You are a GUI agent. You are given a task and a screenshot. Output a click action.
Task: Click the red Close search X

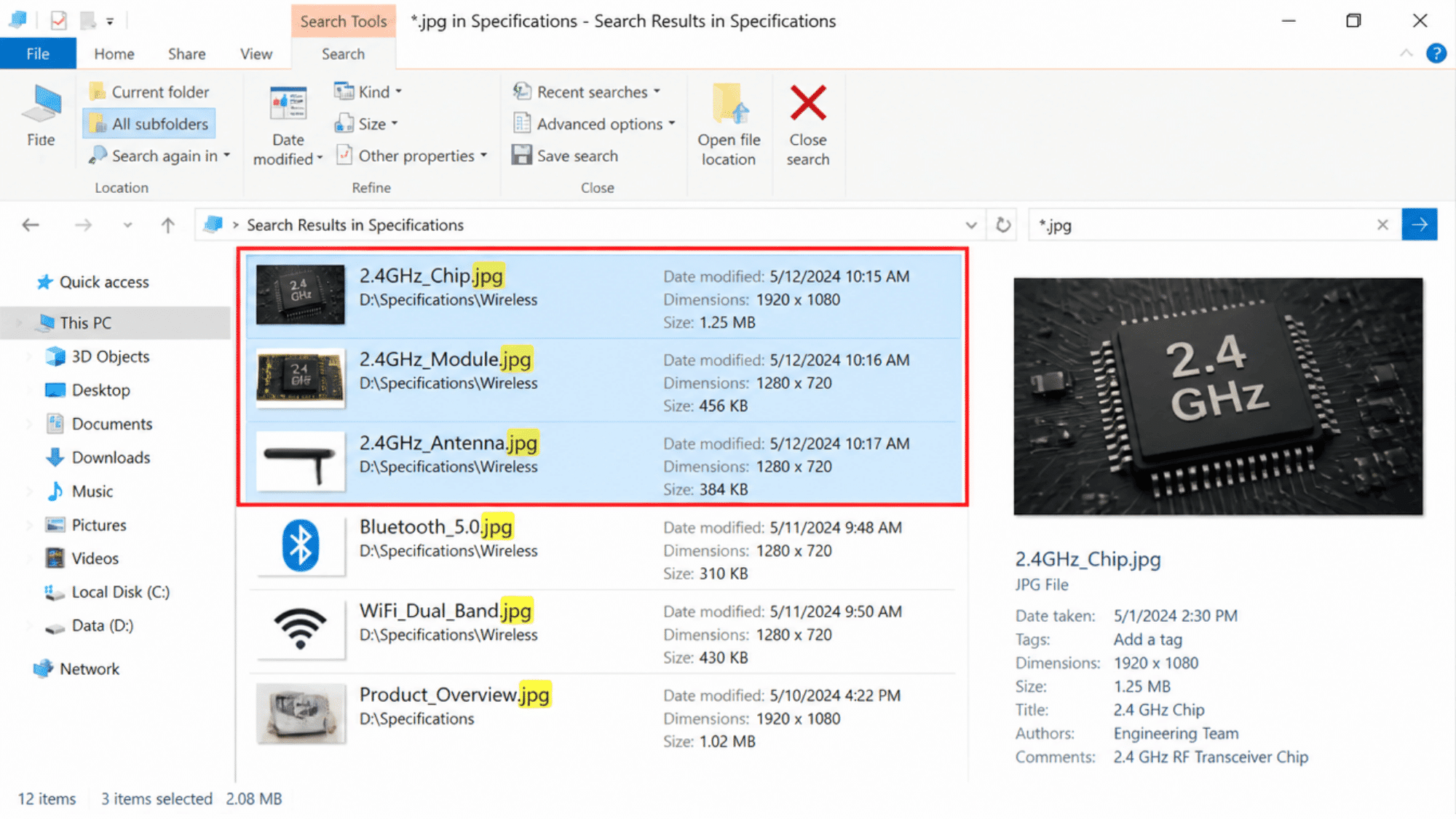(x=808, y=103)
